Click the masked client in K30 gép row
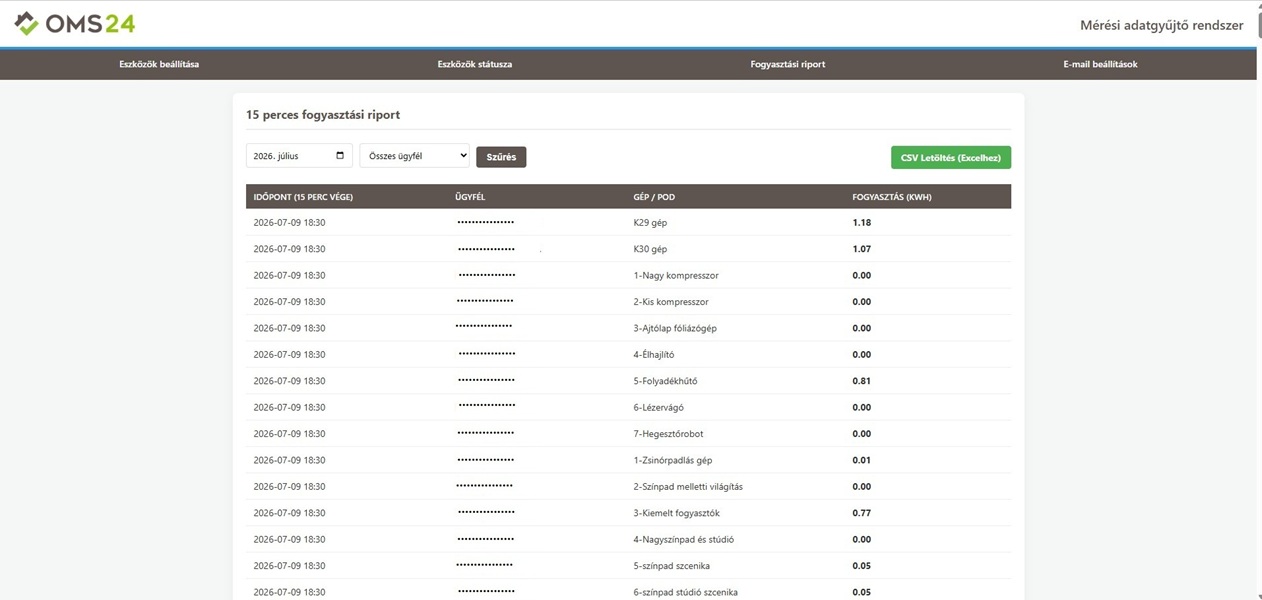The width and height of the screenshot is (1262, 600). click(486, 249)
